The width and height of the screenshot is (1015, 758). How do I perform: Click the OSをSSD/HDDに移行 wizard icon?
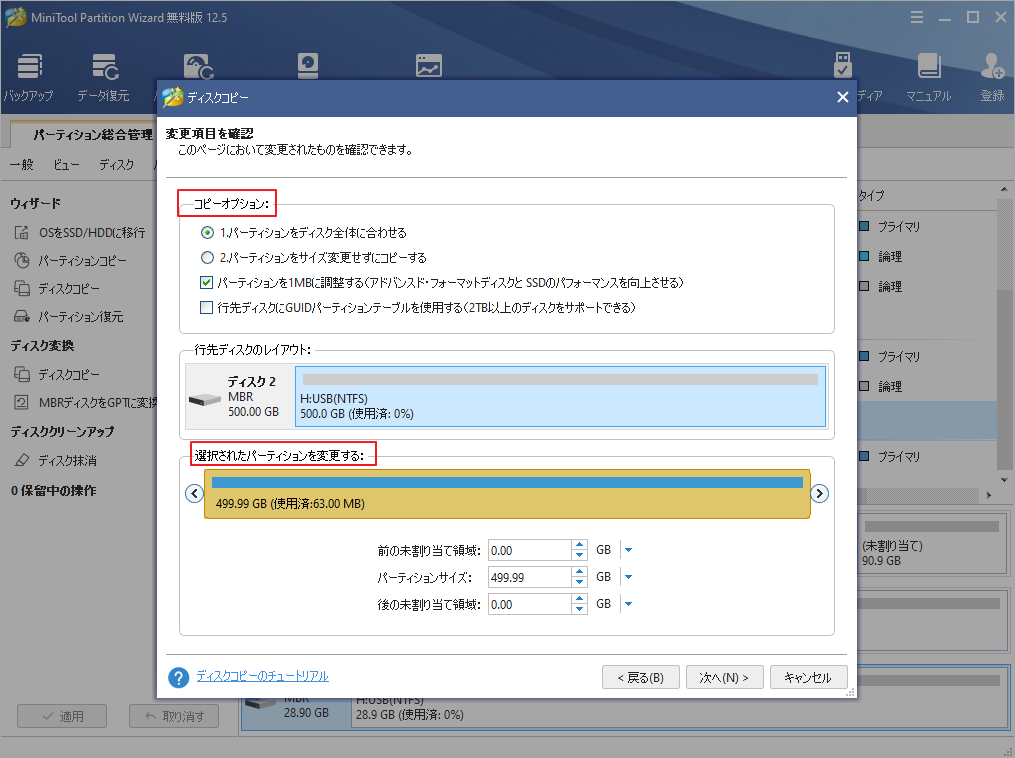(x=22, y=232)
